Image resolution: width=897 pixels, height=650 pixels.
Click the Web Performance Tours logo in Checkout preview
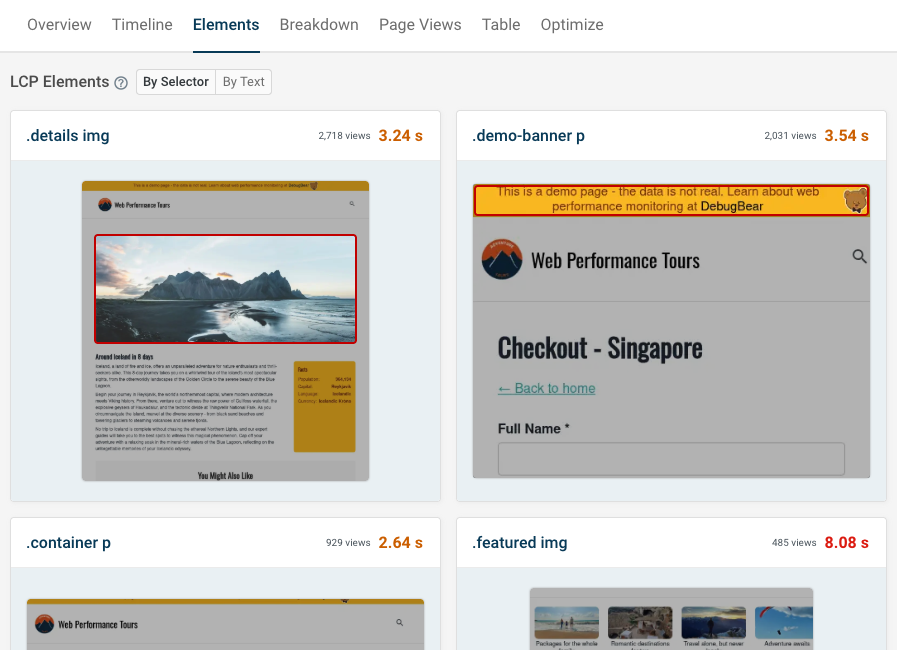tap(502, 260)
